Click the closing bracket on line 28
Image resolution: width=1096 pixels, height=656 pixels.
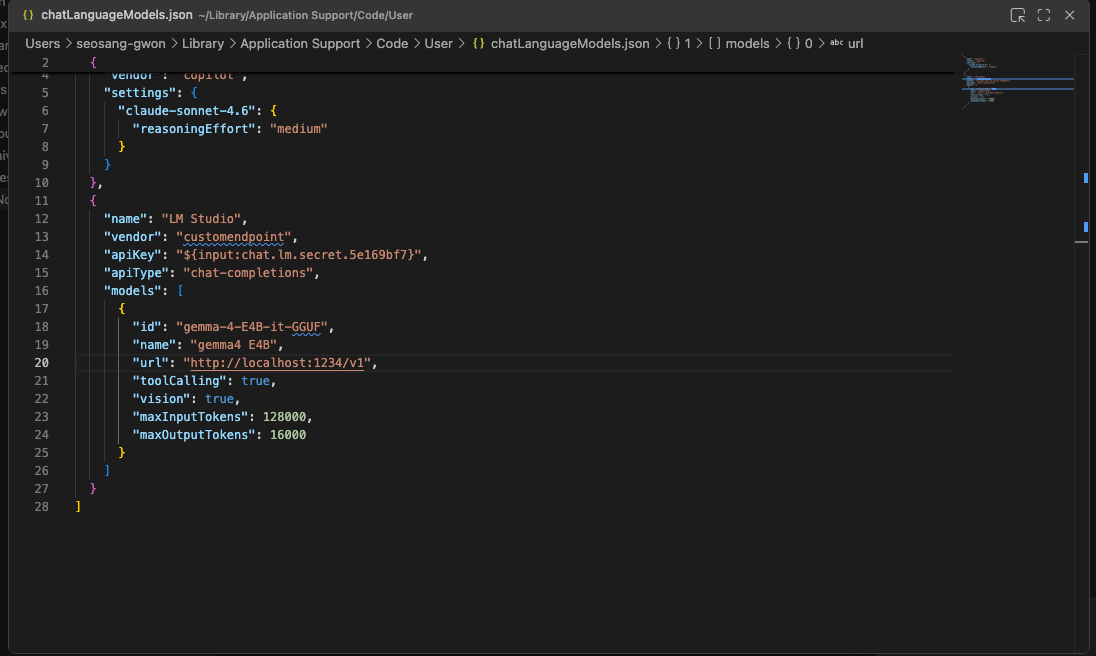[78, 506]
